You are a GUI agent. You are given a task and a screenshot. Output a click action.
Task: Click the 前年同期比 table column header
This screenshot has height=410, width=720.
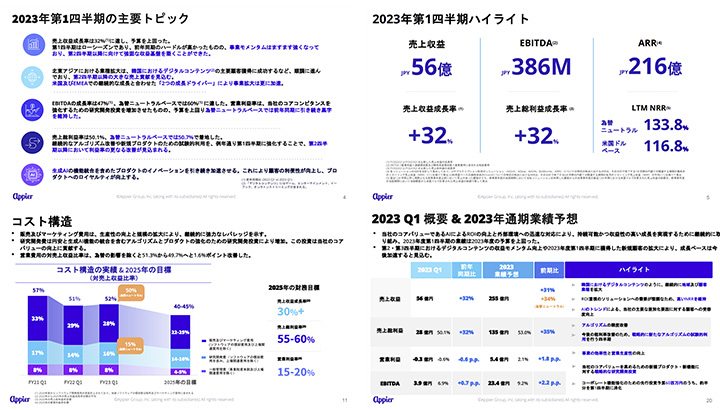tap(467, 270)
